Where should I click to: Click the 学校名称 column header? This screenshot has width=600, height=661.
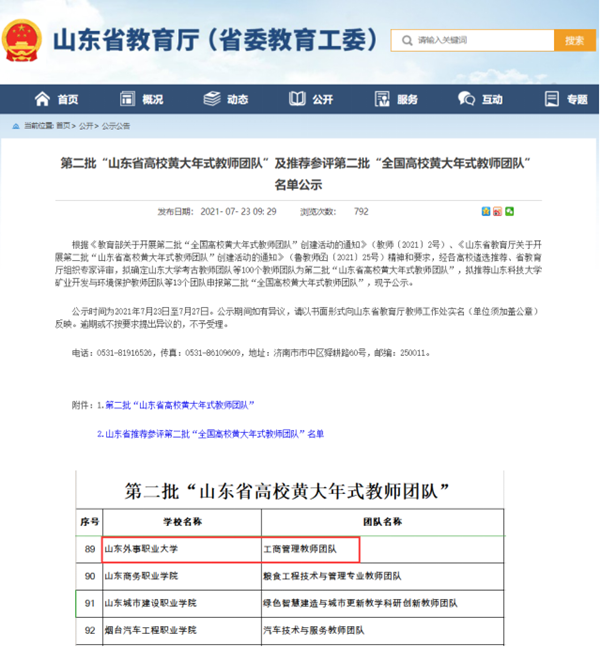coord(182,522)
